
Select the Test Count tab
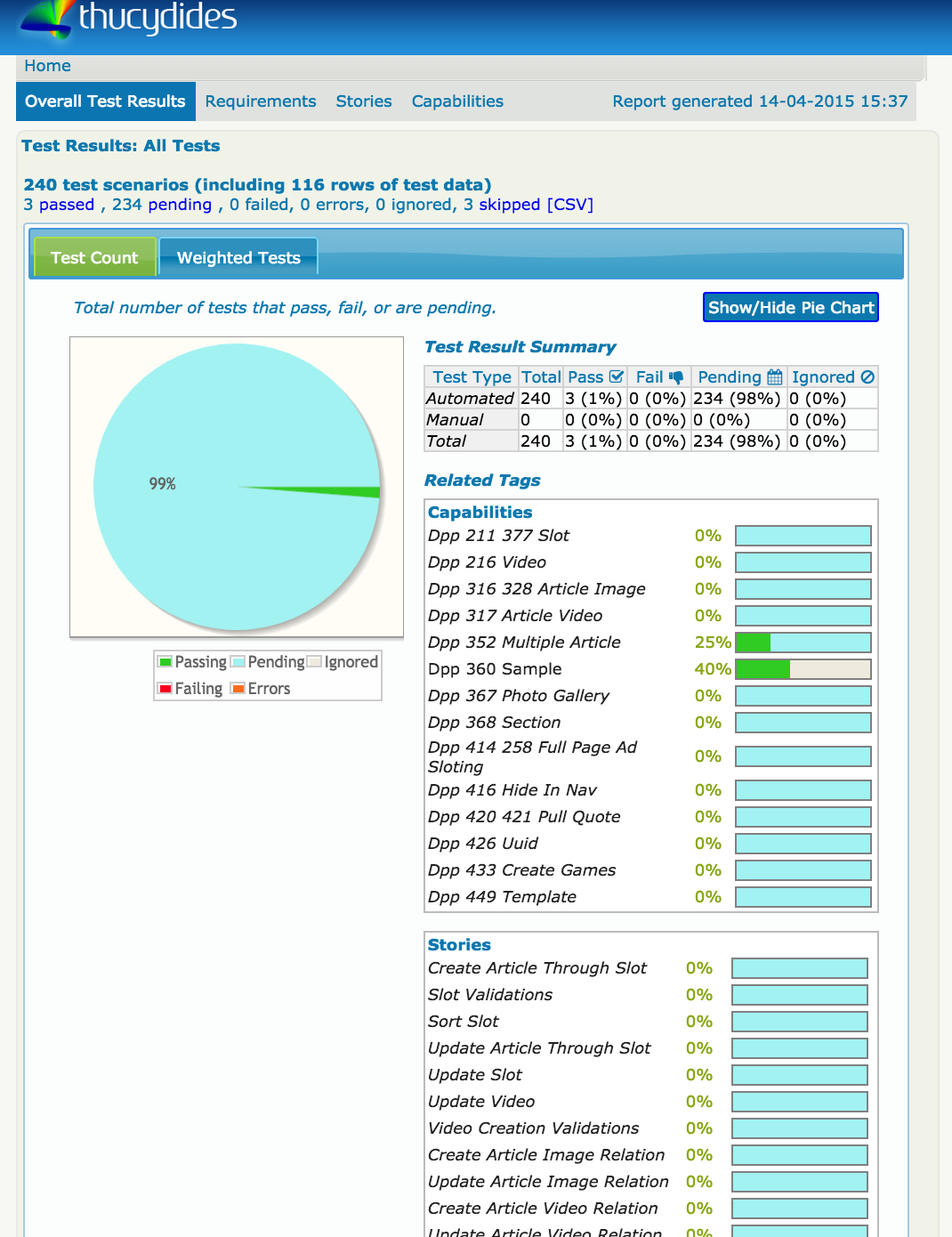(94, 258)
